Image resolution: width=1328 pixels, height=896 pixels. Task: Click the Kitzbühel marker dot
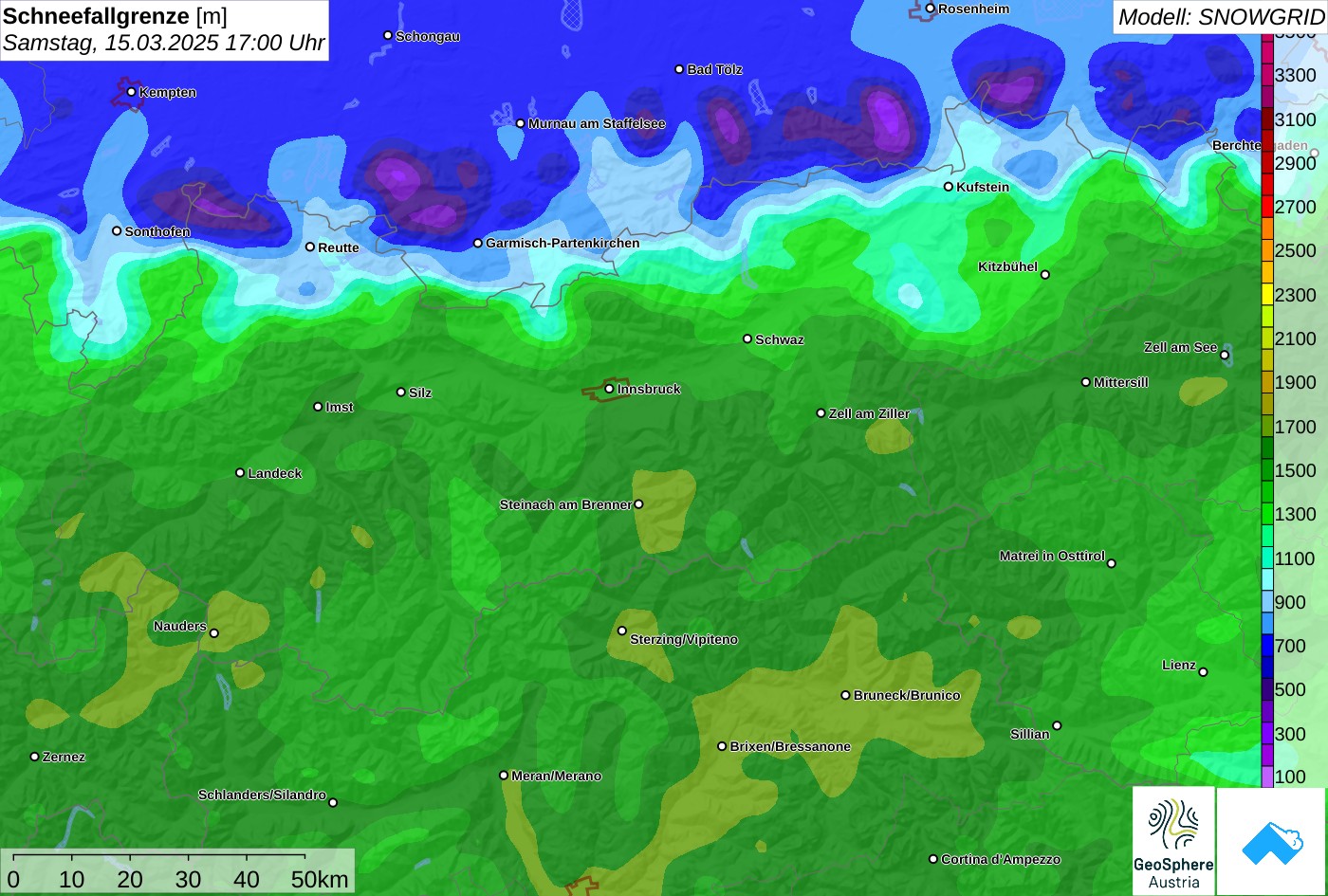coord(1045,275)
